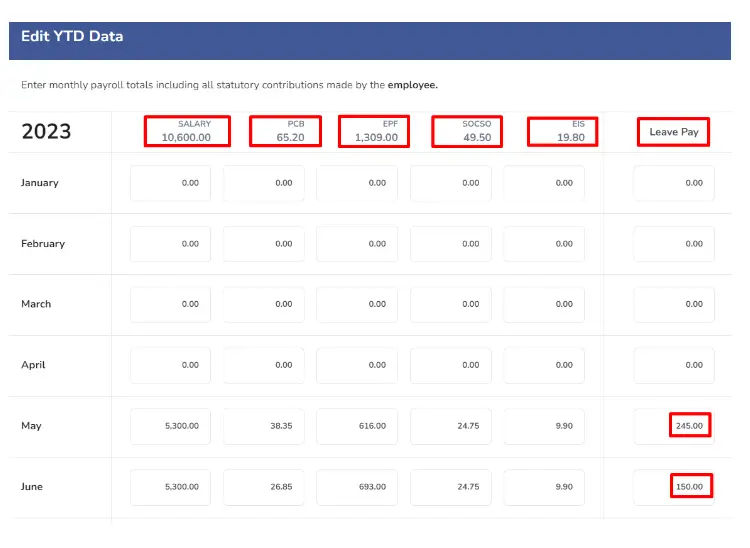Select the April SOCSO input field

point(451,365)
